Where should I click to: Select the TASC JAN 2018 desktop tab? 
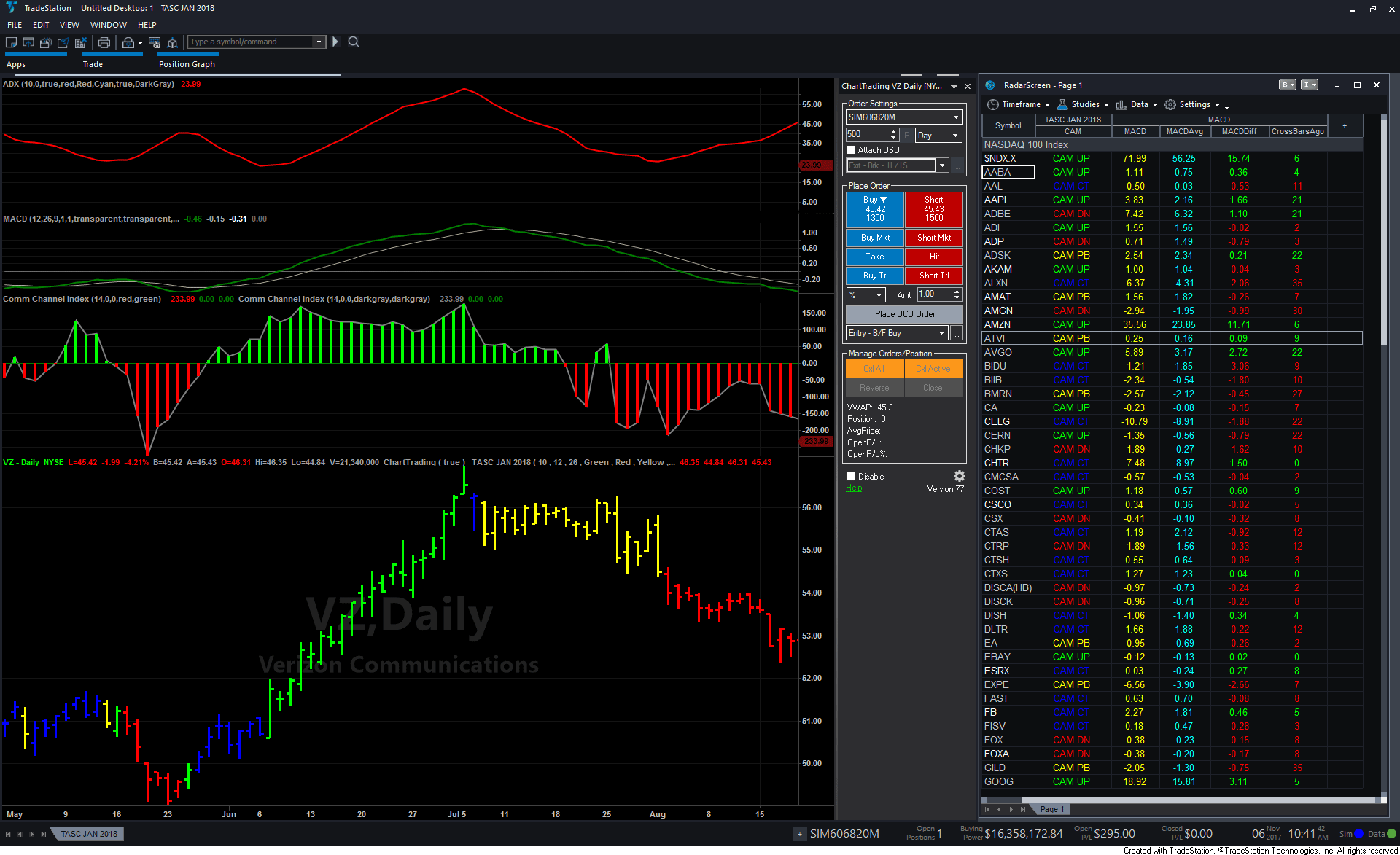point(89,834)
